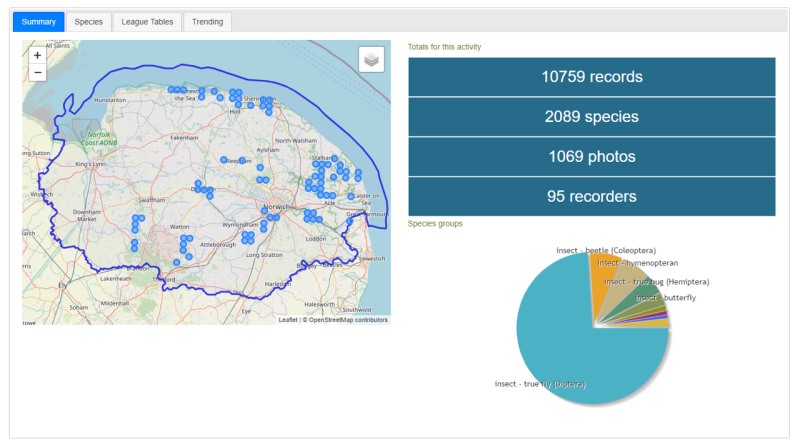800x444 pixels.
Task: Click the Norwich city label on map
Action: coord(276,207)
